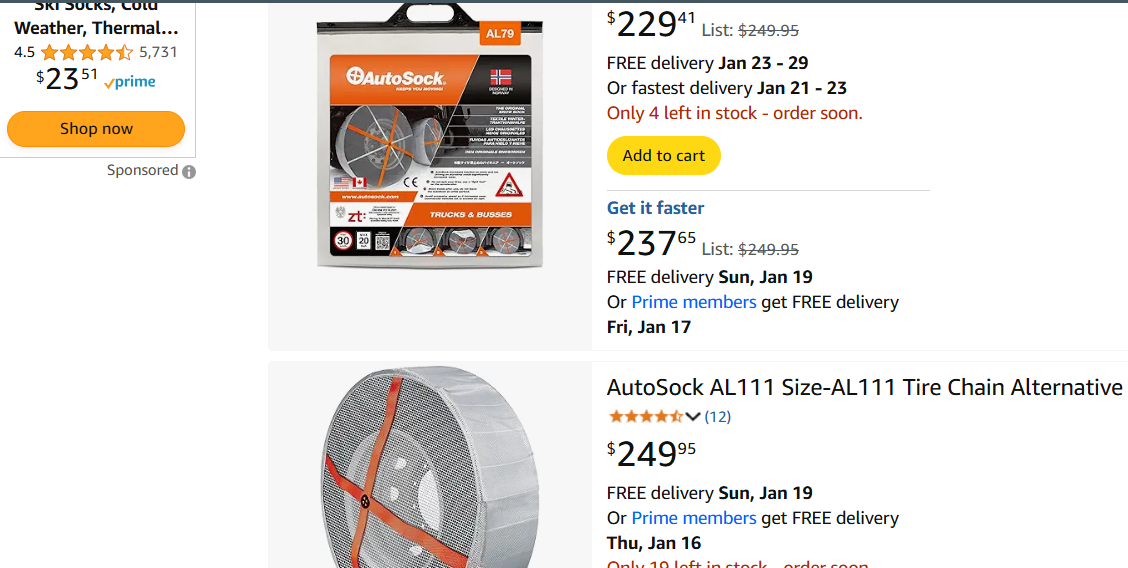Click Prime members link under the $237.65 offer

pyautogui.click(x=694, y=302)
